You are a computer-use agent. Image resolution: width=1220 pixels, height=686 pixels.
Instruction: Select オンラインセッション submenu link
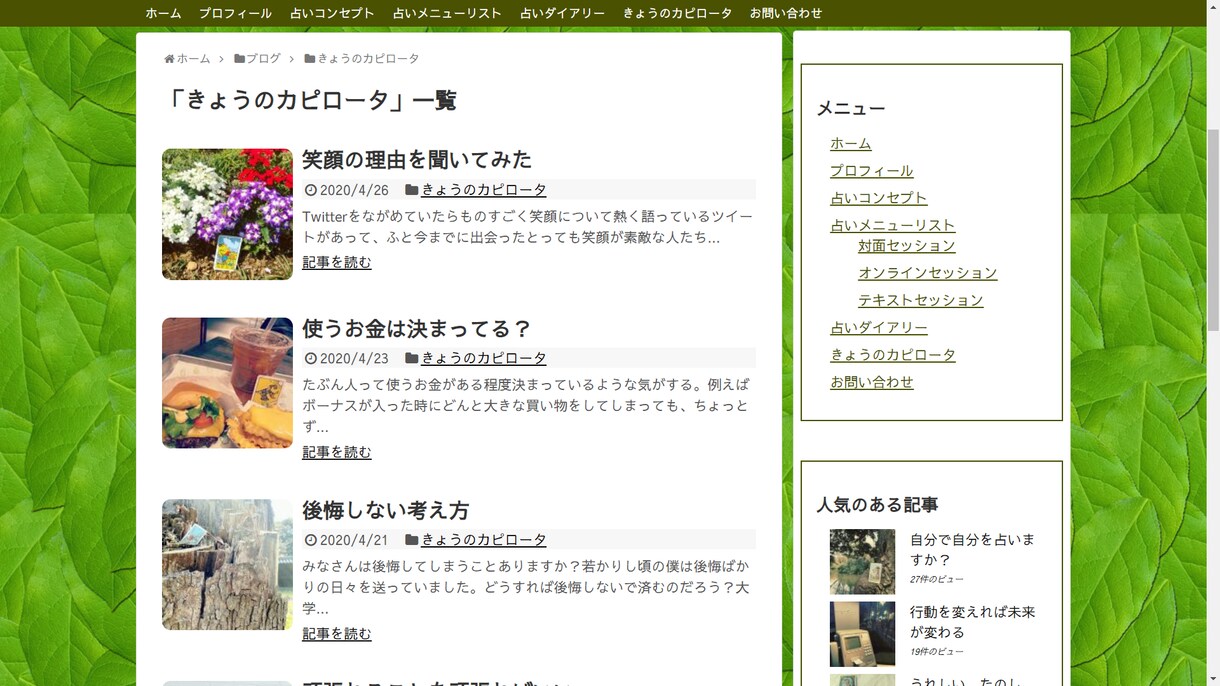pyautogui.click(x=928, y=273)
